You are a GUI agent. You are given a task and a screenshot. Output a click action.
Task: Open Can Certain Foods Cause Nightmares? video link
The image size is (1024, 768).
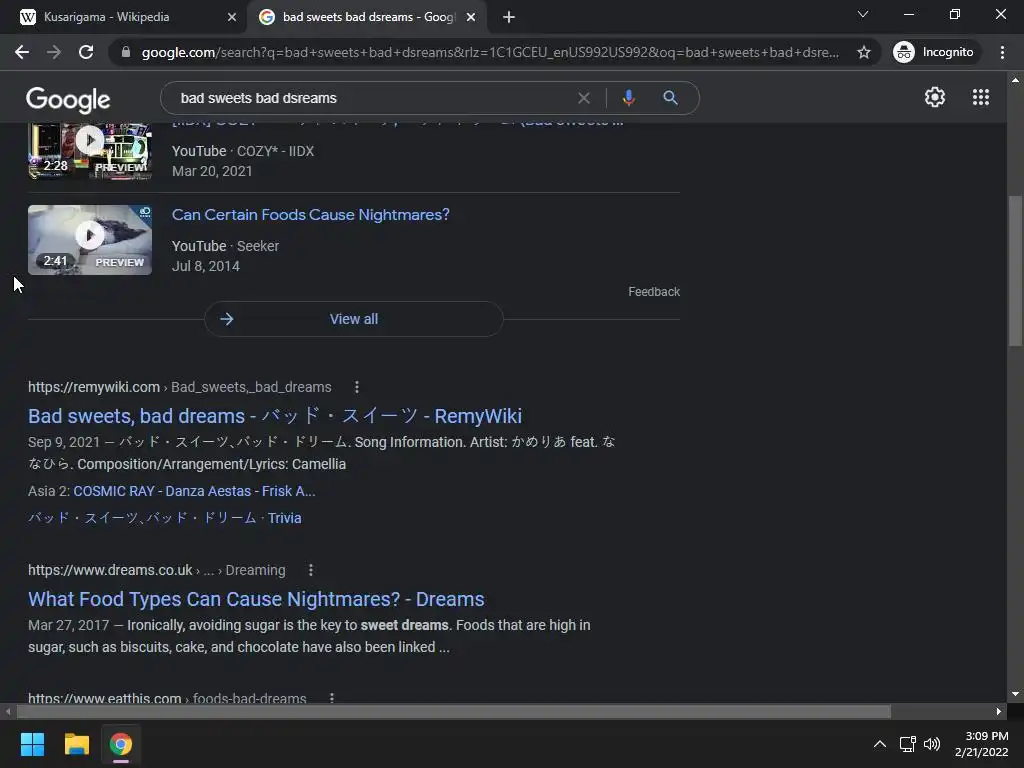click(311, 215)
